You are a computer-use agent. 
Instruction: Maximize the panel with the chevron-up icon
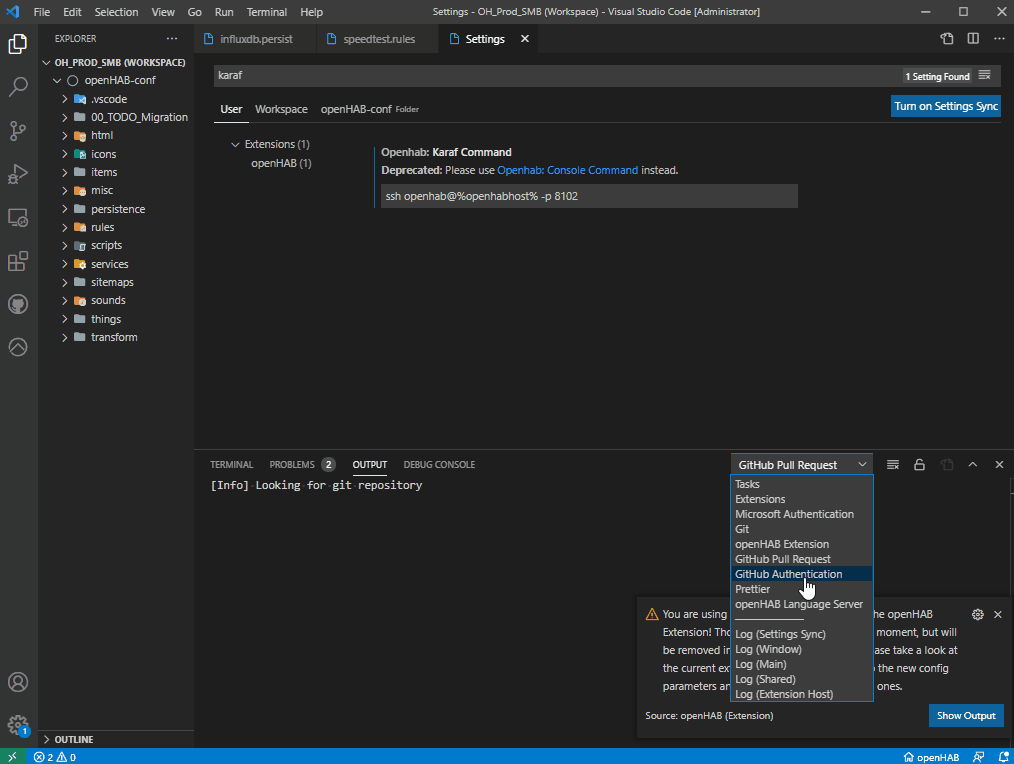(972, 465)
